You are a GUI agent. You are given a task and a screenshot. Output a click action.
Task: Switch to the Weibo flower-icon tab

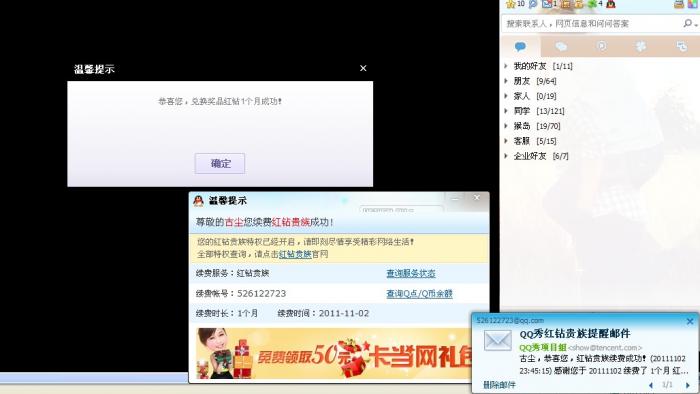tap(641, 46)
